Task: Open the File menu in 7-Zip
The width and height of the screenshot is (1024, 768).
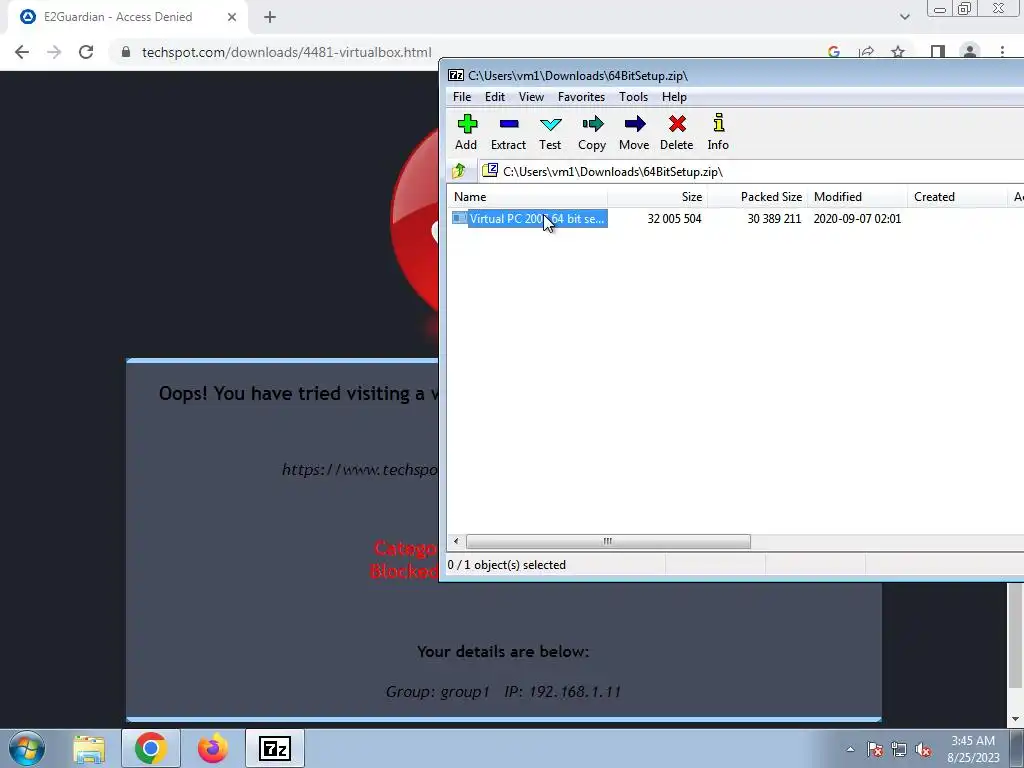Action: pos(462,97)
